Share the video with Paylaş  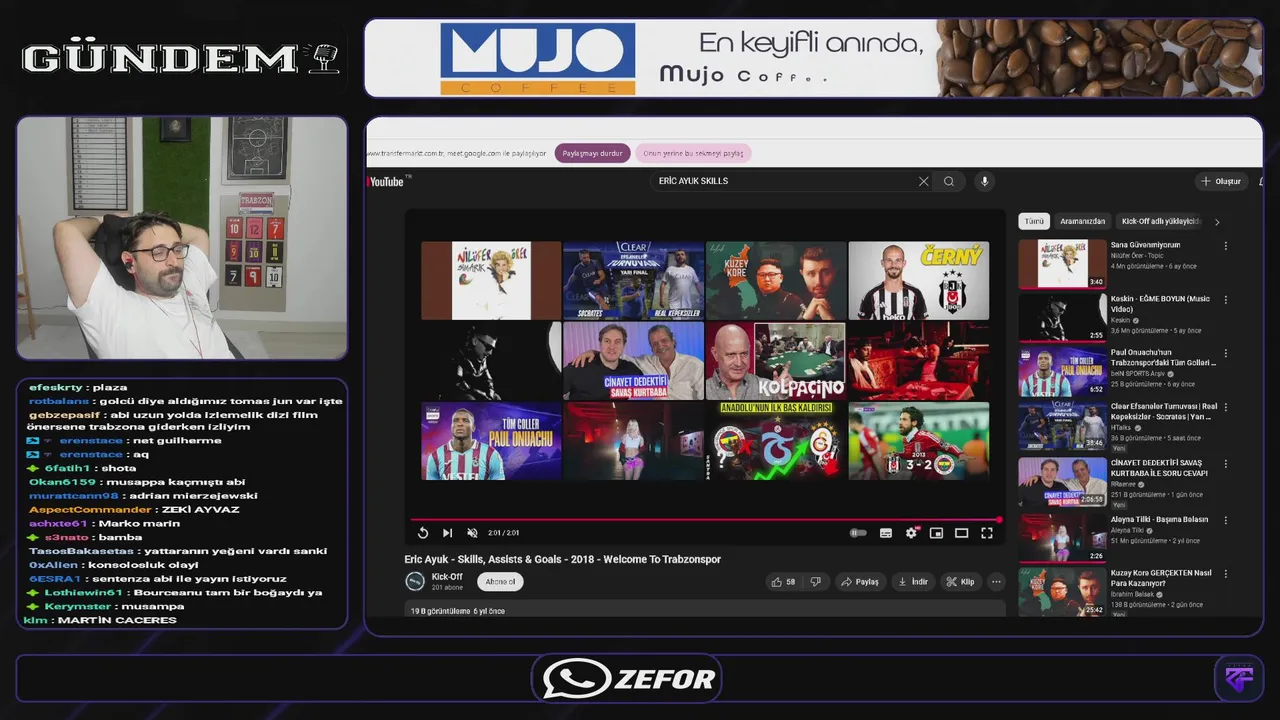(860, 581)
